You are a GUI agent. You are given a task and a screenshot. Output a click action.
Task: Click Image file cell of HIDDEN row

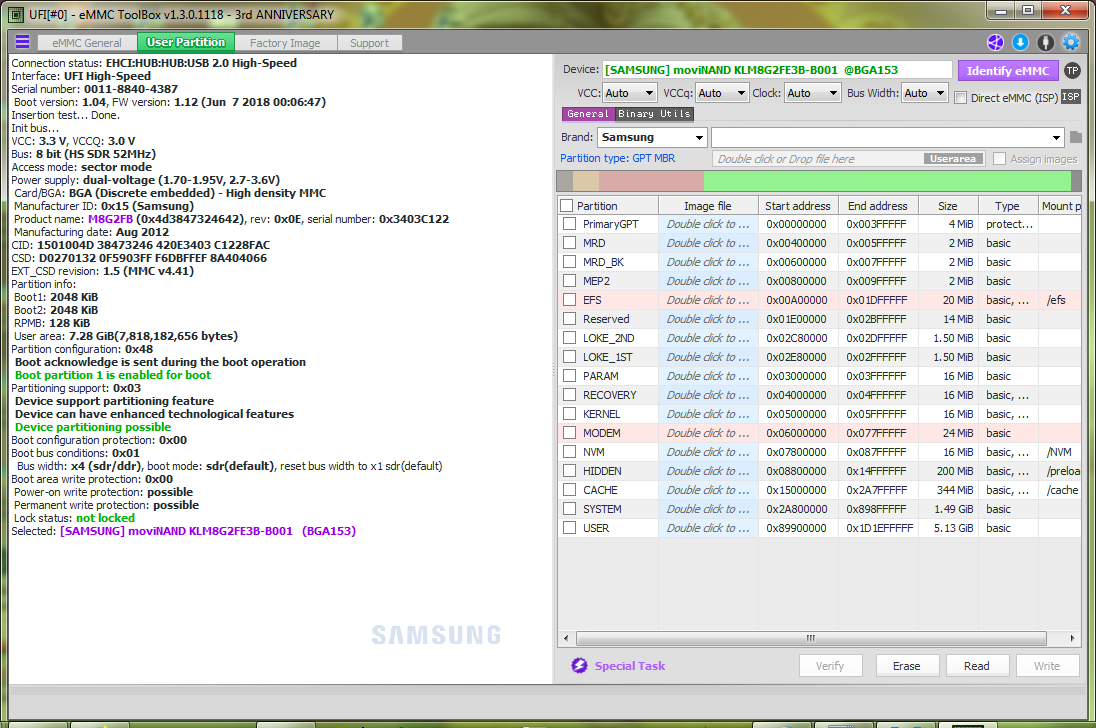707,472
